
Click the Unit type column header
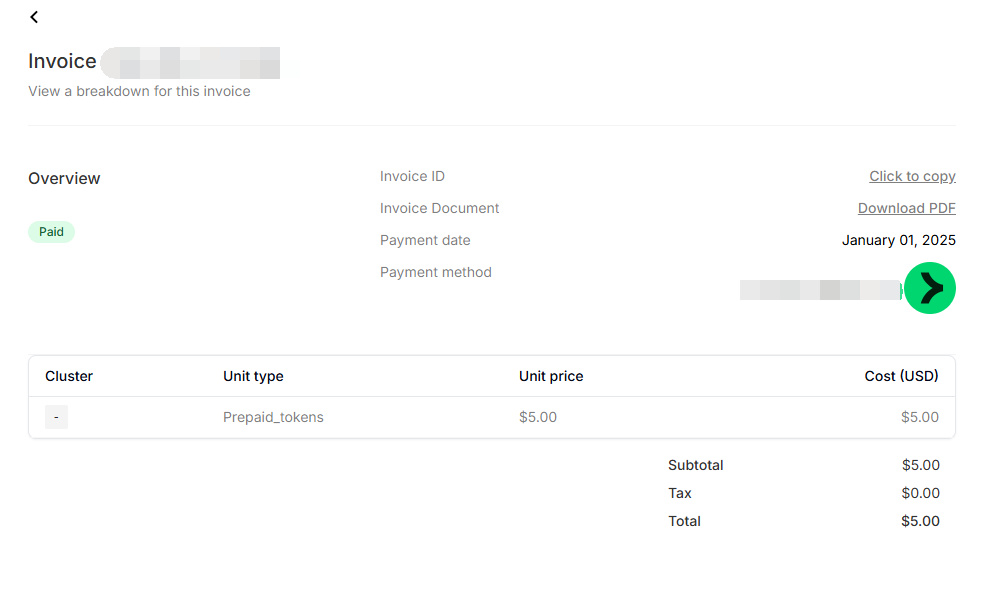point(253,376)
